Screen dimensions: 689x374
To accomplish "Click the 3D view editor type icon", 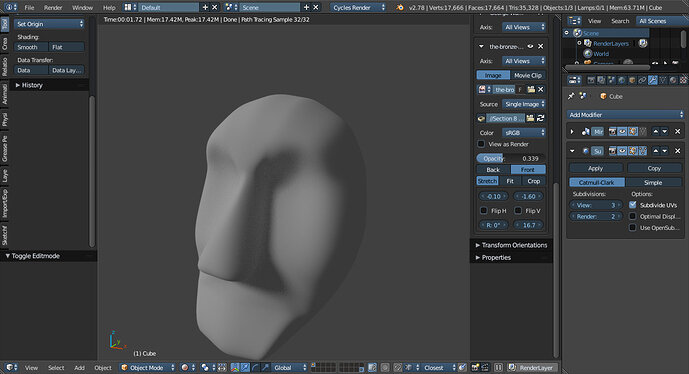I will pos(11,367).
